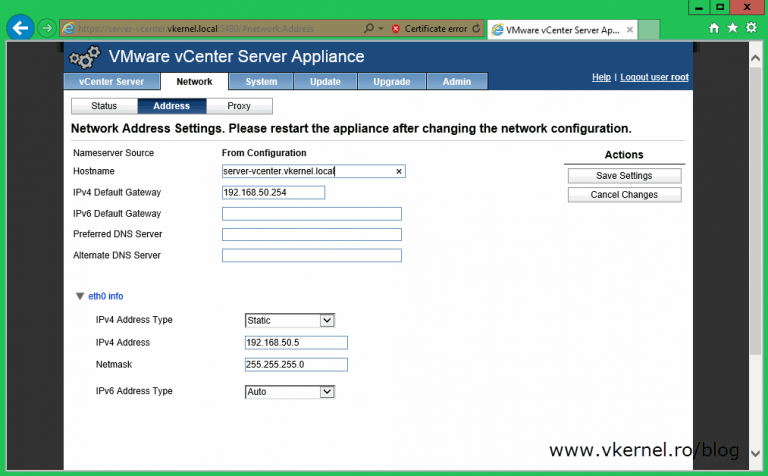Click the Preferred DNS Server field
Image resolution: width=768 pixels, height=476 pixels.
(312, 235)
